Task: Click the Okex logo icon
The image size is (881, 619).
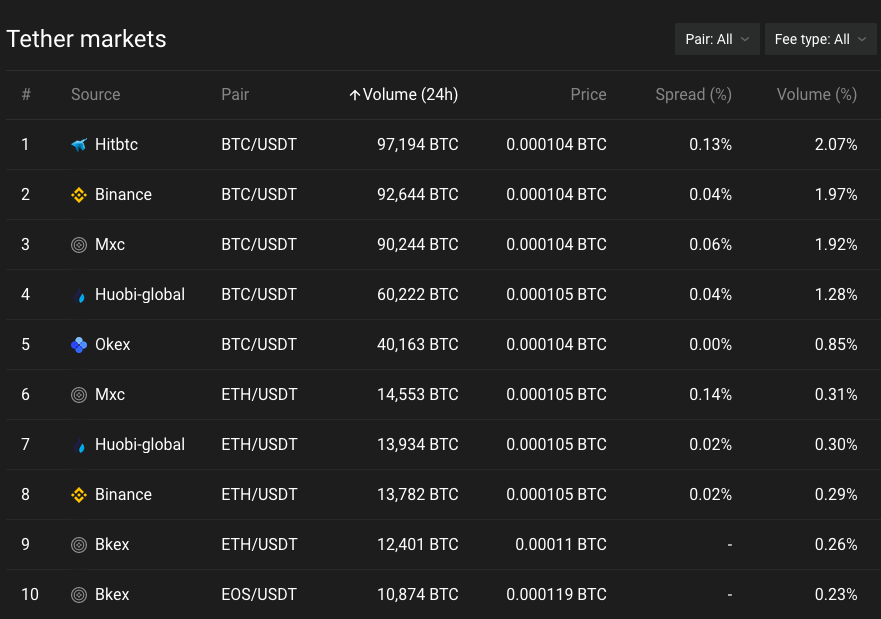Action: tap(79, 345)
